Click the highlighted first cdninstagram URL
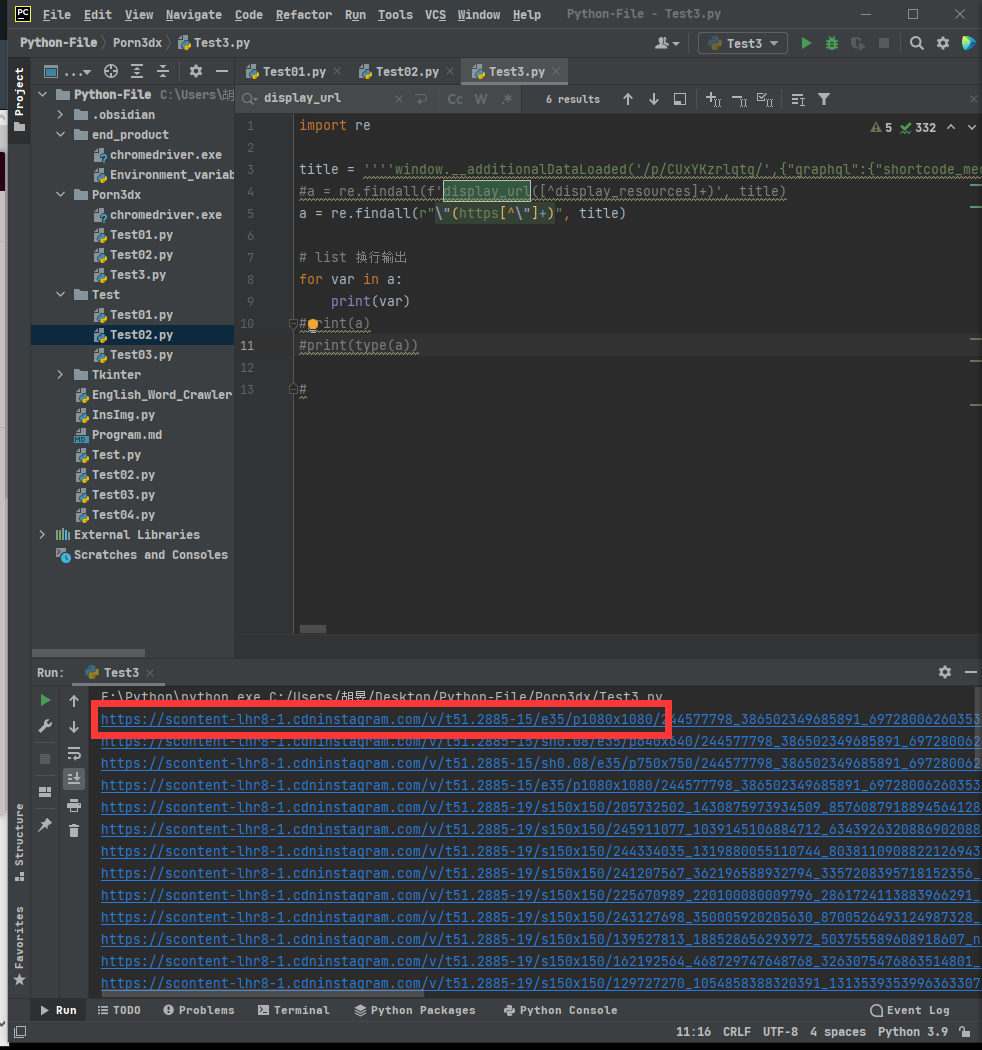Screen dimensions: 982x1050 (380, 719)
